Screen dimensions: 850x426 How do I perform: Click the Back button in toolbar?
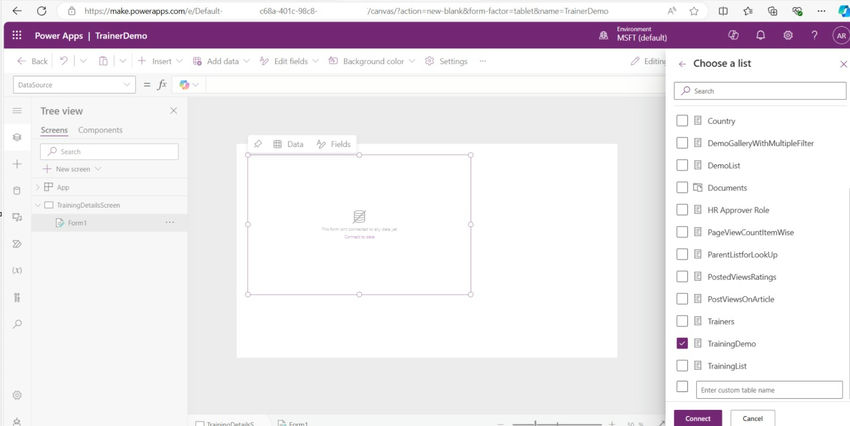pyautogui.click(x=33, y=61)
